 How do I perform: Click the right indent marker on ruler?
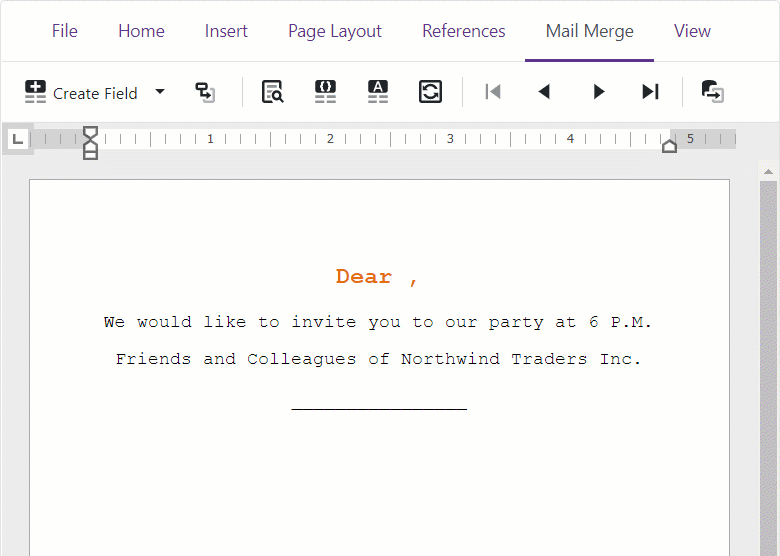(670, 146)
